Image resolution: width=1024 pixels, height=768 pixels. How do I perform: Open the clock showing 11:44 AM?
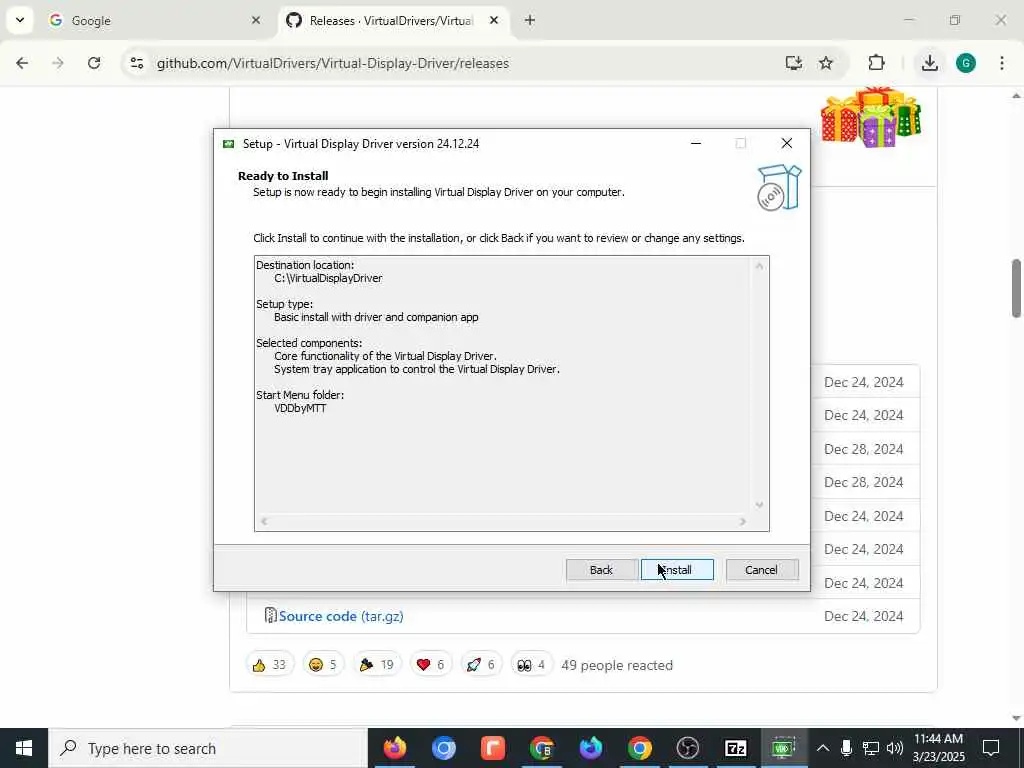tap(938, 748)
